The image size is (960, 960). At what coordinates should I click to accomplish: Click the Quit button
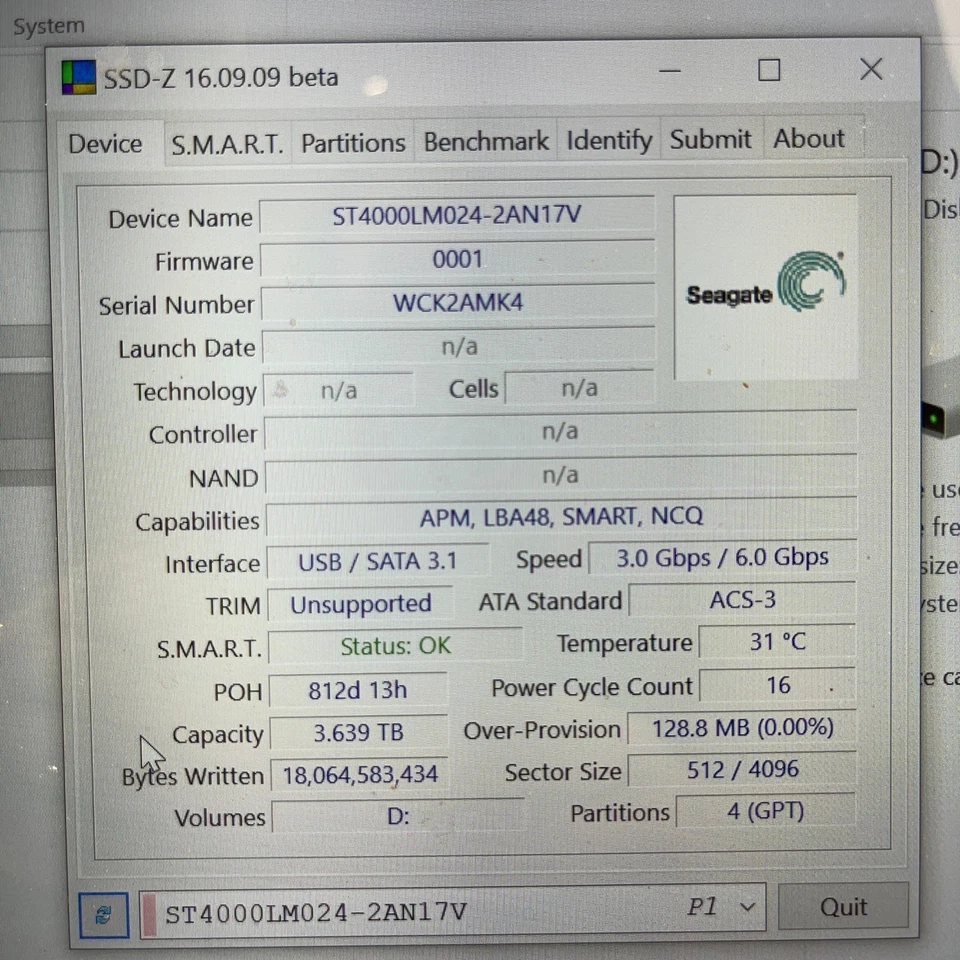tap(843, 906)
